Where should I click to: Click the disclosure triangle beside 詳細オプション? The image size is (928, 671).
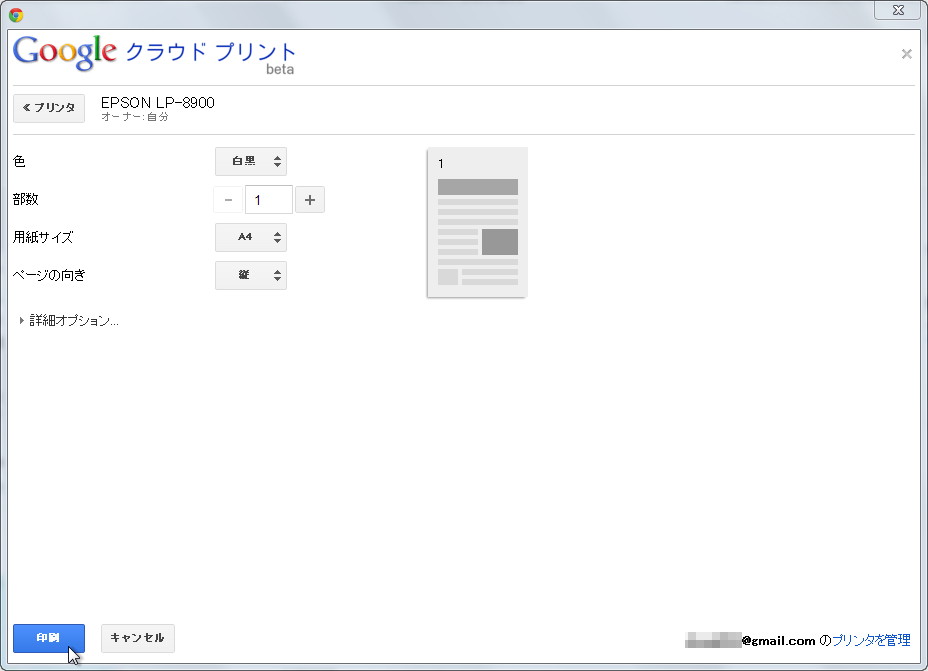[x=20, y=321]
